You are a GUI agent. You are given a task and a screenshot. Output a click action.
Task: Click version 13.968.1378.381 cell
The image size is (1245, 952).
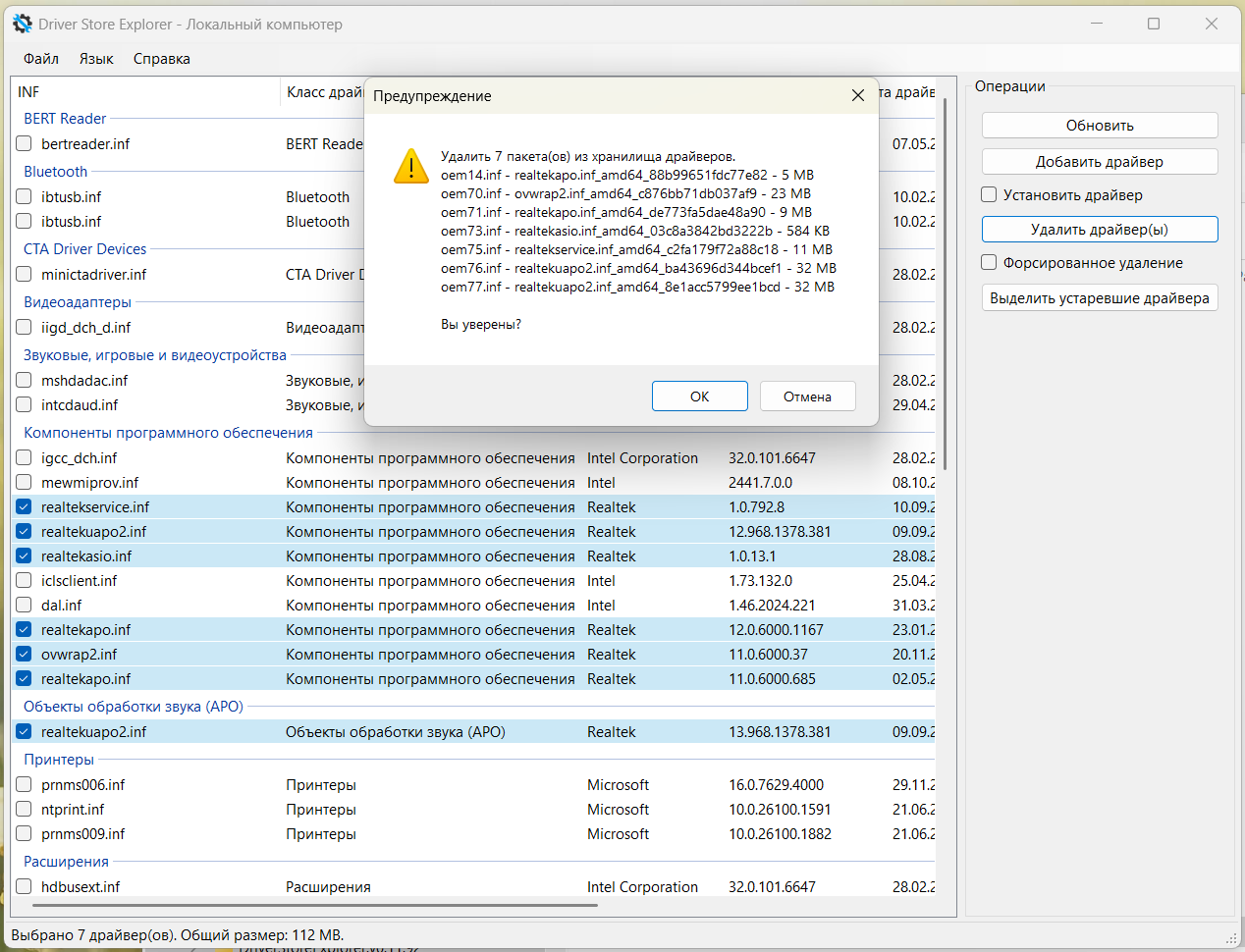click(780, 732)
